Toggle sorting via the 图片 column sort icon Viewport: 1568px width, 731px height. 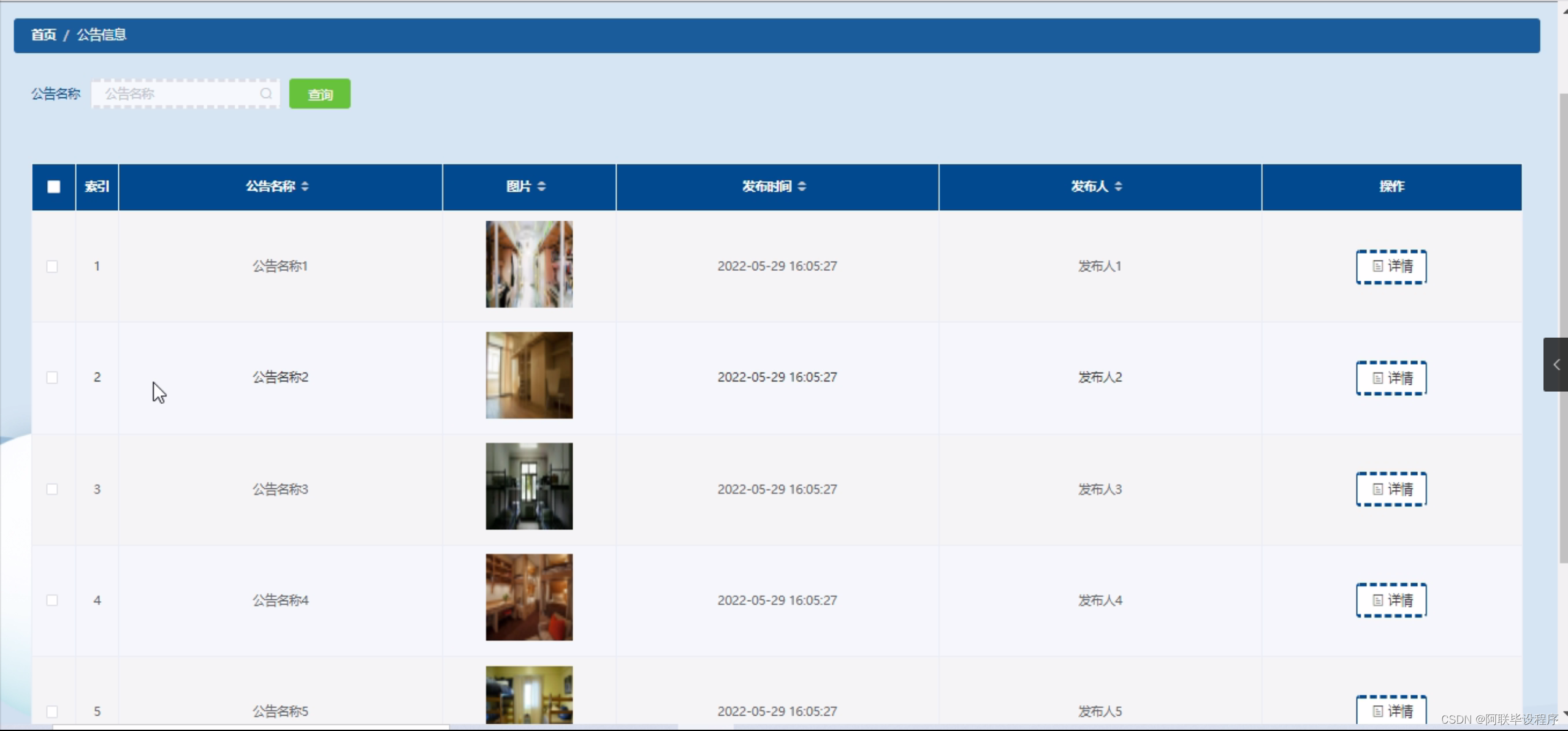click(x=542, y=187)
